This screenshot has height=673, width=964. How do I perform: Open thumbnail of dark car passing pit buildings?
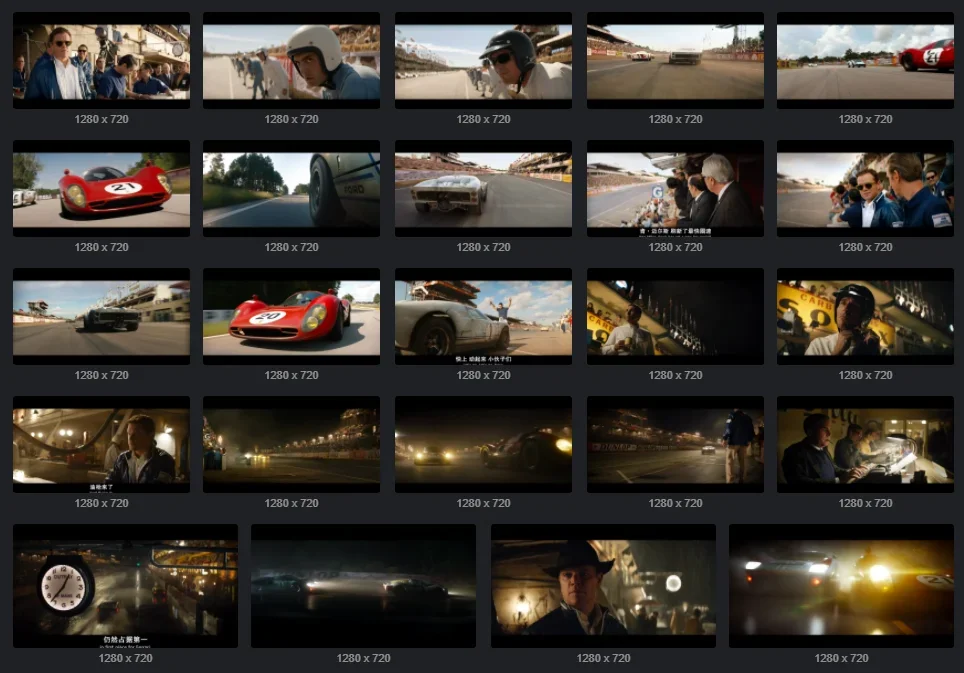[x=101, y=316]
